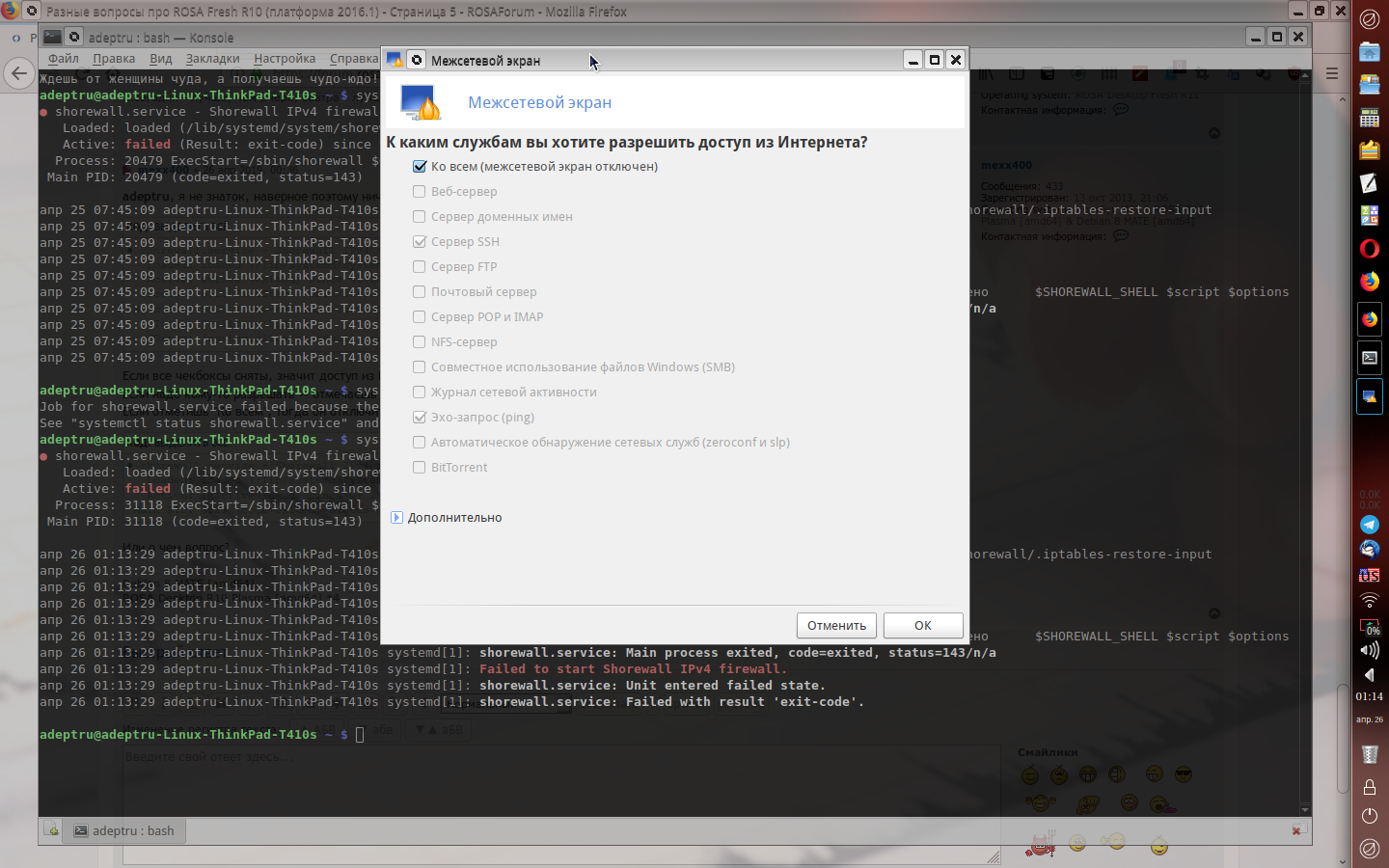Screen dimensions: 1389x868
Task: Click the firewall window title bar menu icon
Action: point(417,60)
